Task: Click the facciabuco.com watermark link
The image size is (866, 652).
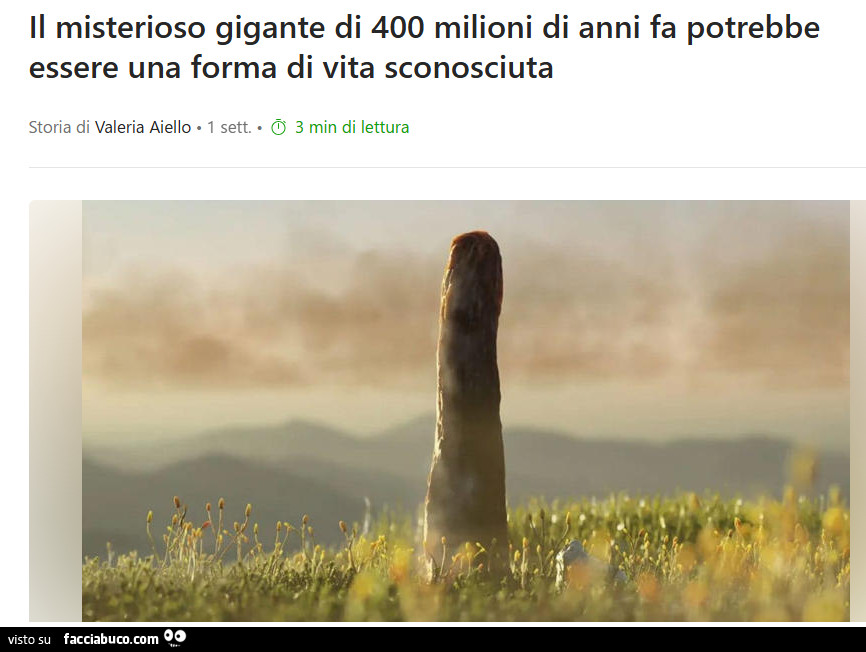Action: 111,639
